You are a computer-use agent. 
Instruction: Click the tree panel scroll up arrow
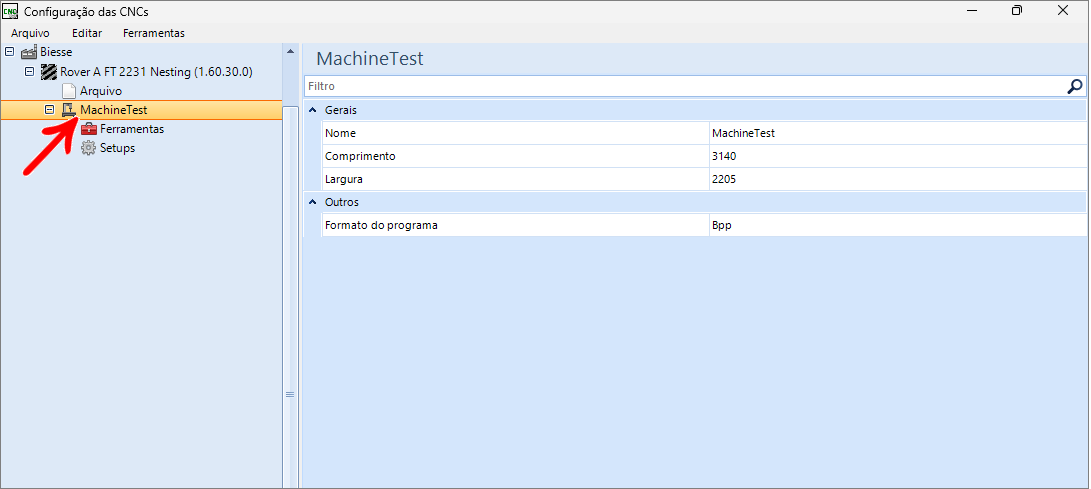point(290,51)
